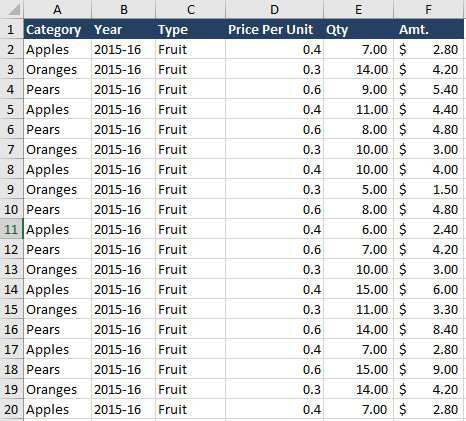Click cell A11 containing Apples
Image resolution: width=466 pixels, height=421 pixels.
57,229
